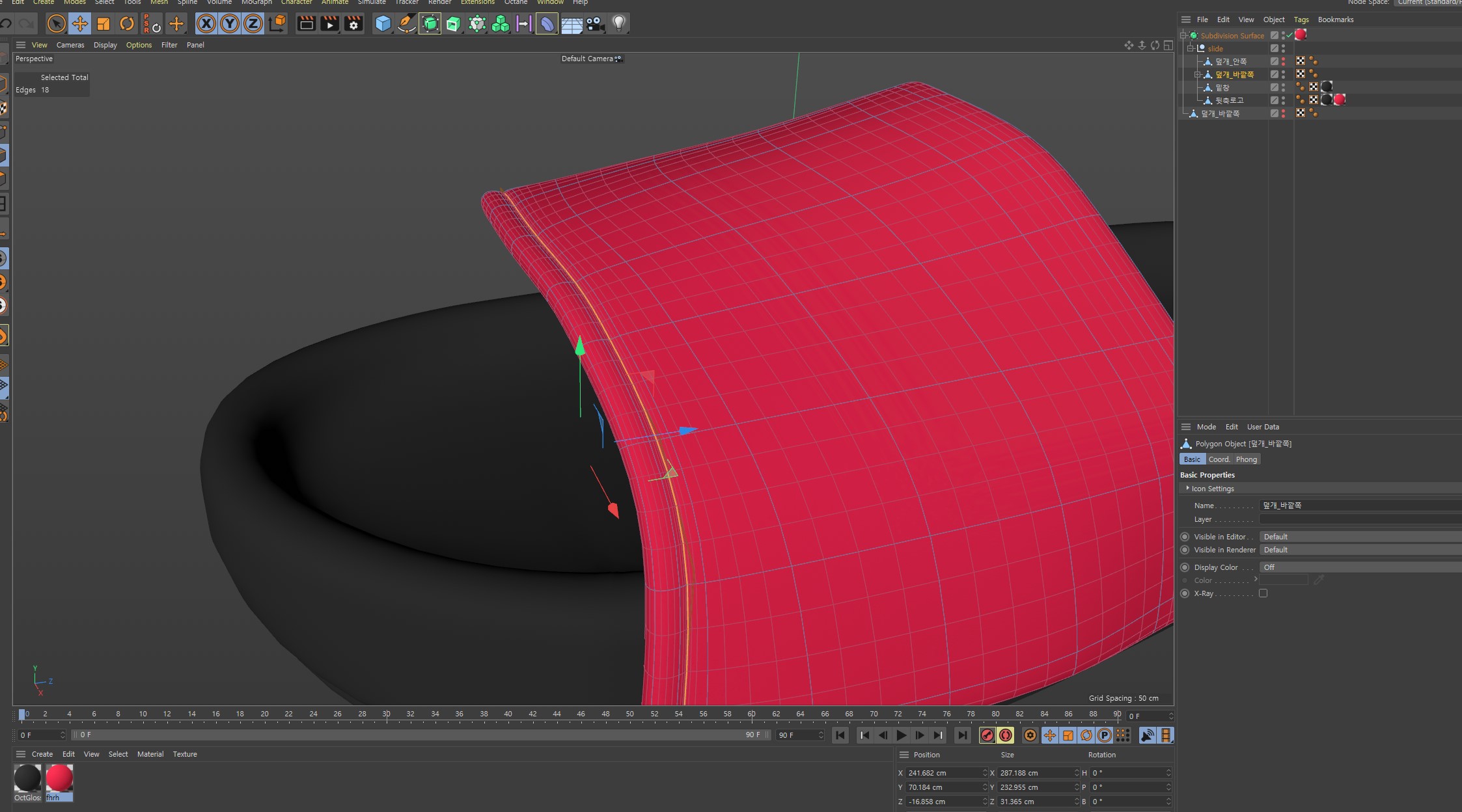The width and height of the screenshot is (1462, 812).
Task: Click the PSR reset icon
Action: (152, 24)
